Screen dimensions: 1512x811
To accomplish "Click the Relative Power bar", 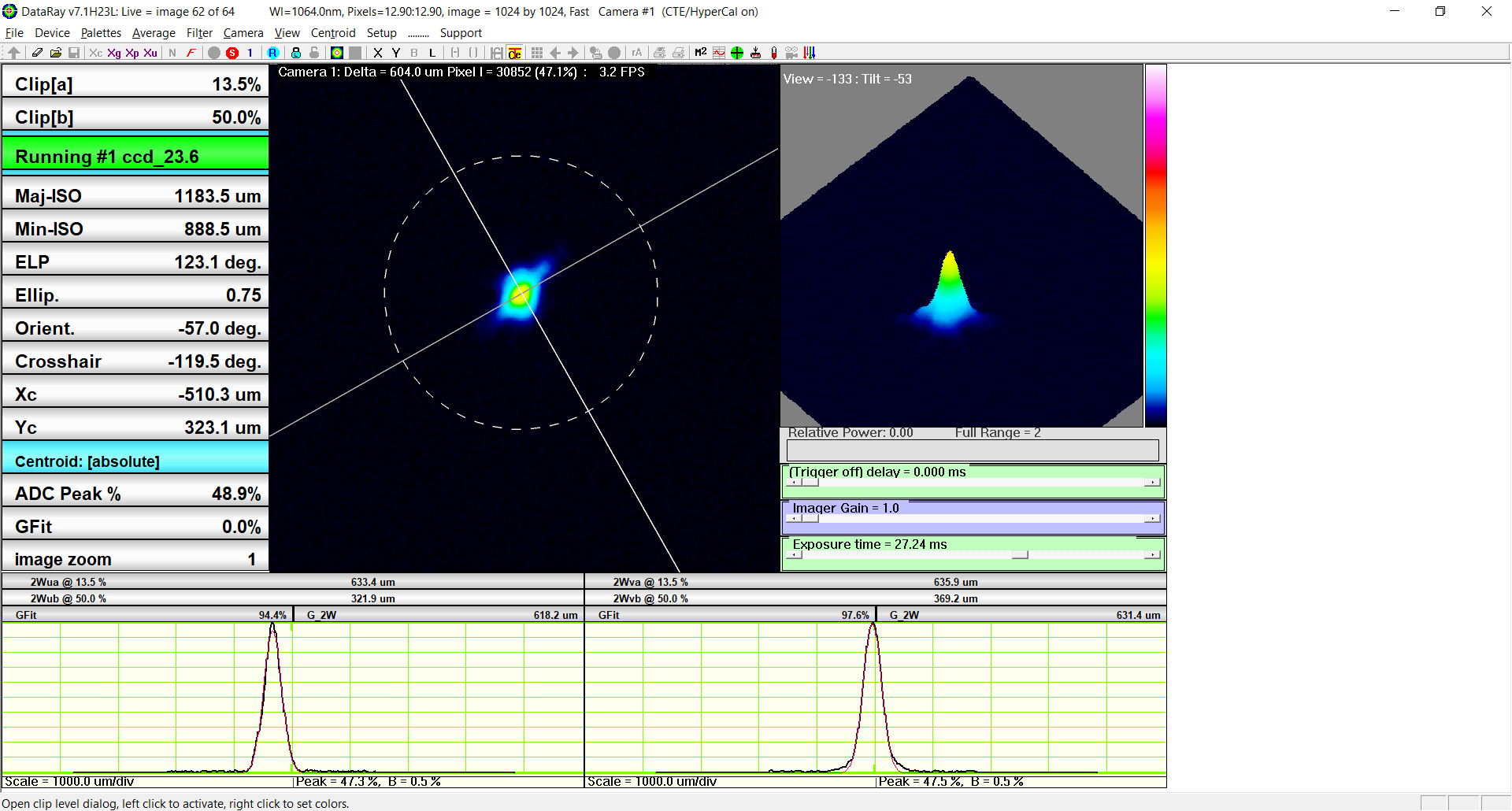I will coord(973,450).
